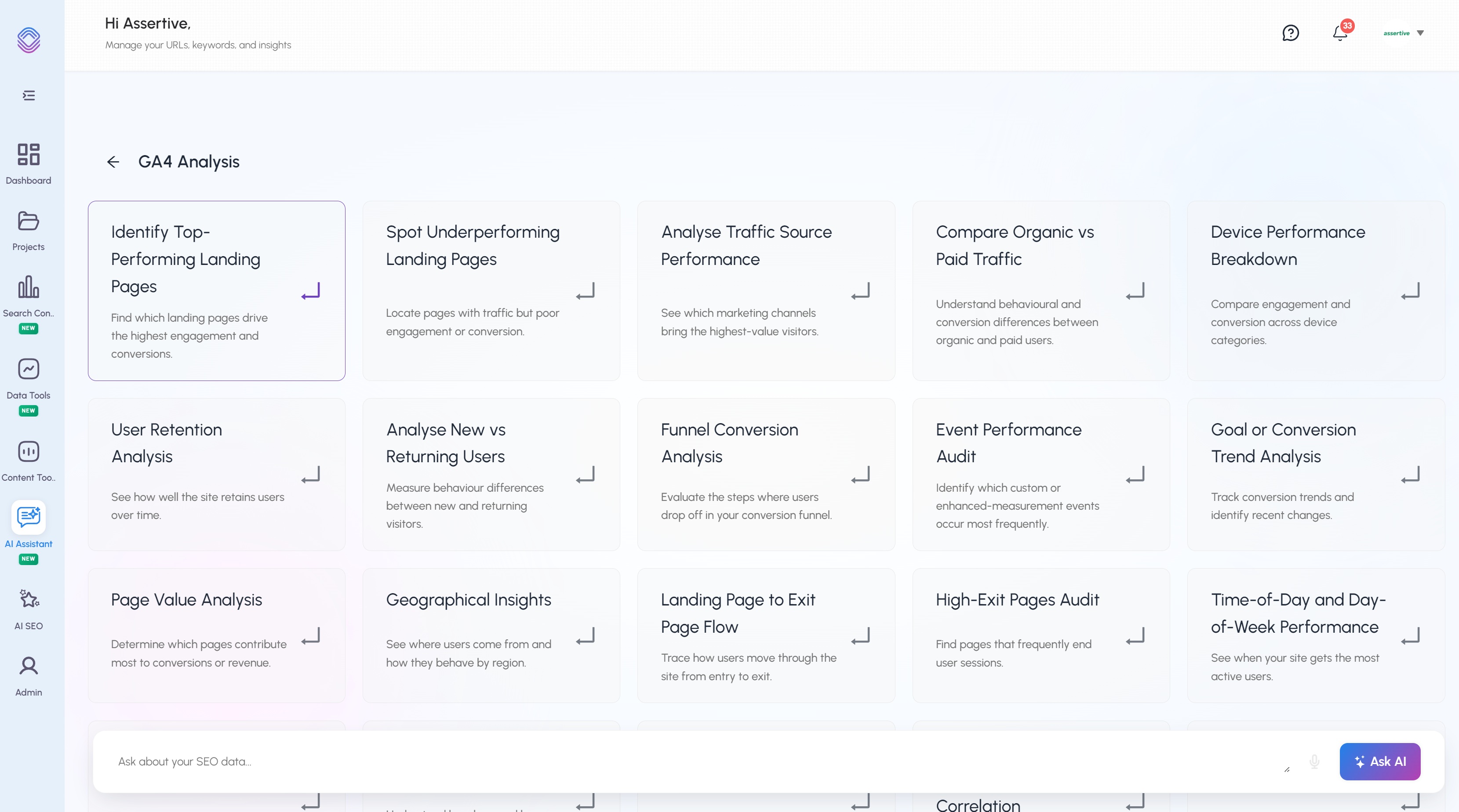Open the AI SEO section

tap(28, 606)
